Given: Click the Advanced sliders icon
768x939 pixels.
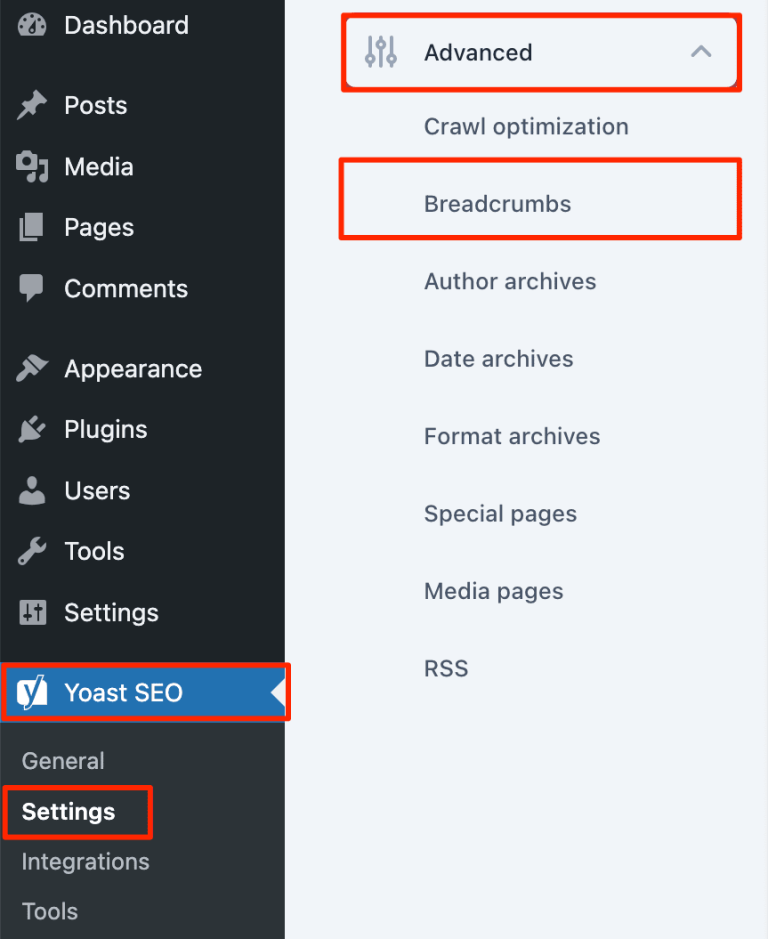Looking at the screenshot, I should [380, 52].
